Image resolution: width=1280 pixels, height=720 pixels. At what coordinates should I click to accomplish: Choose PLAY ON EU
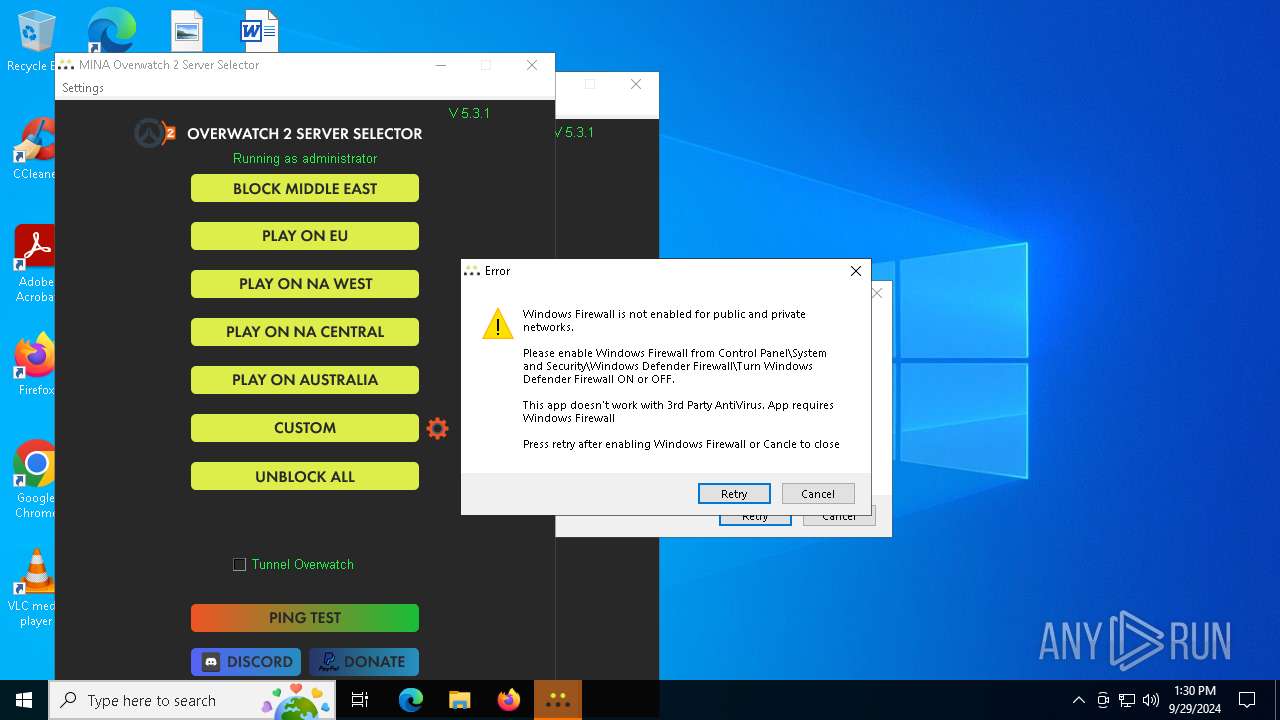coord(305,236)
